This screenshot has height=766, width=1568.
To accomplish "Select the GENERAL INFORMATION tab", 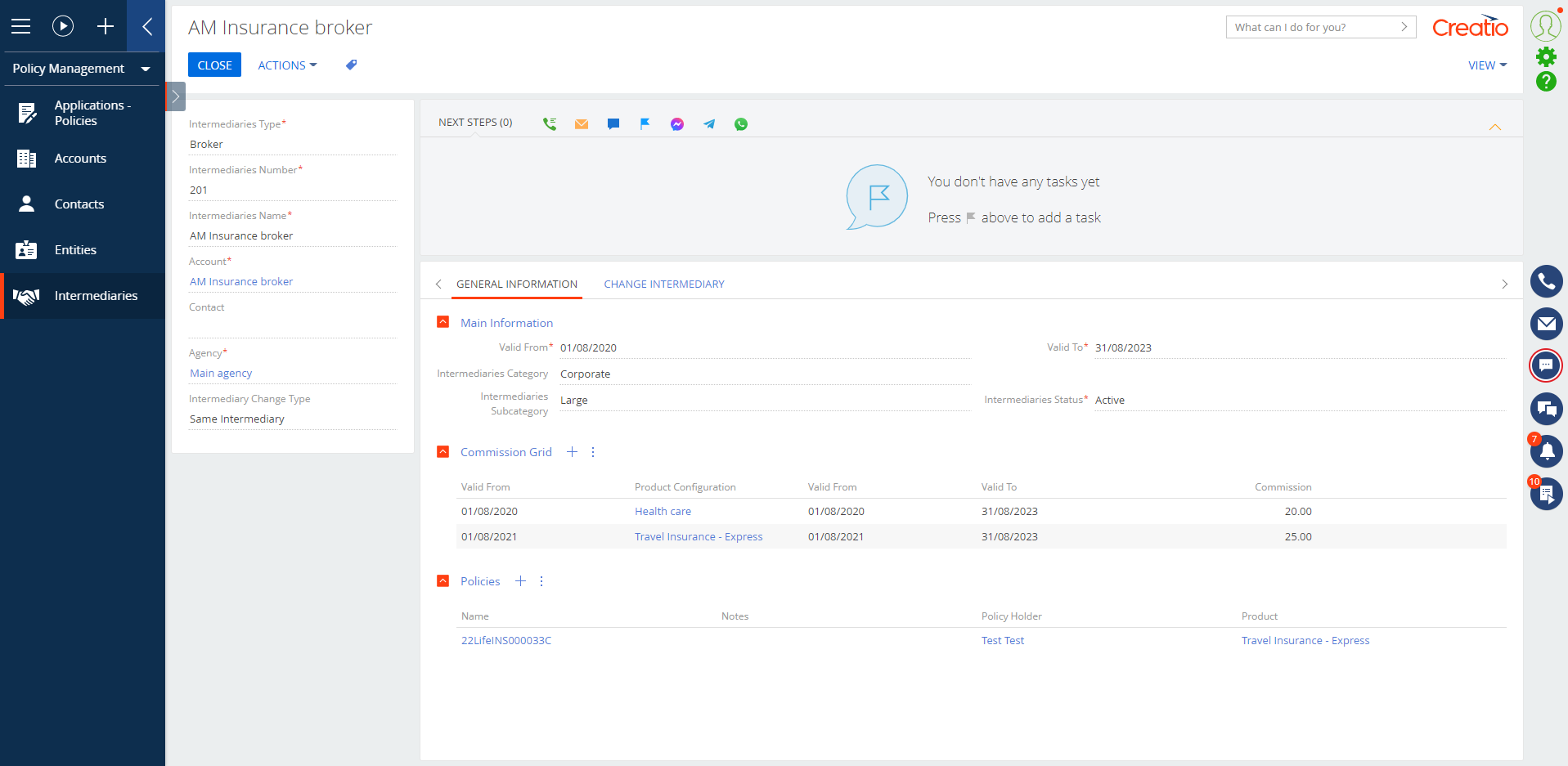I will coord(517,284).
